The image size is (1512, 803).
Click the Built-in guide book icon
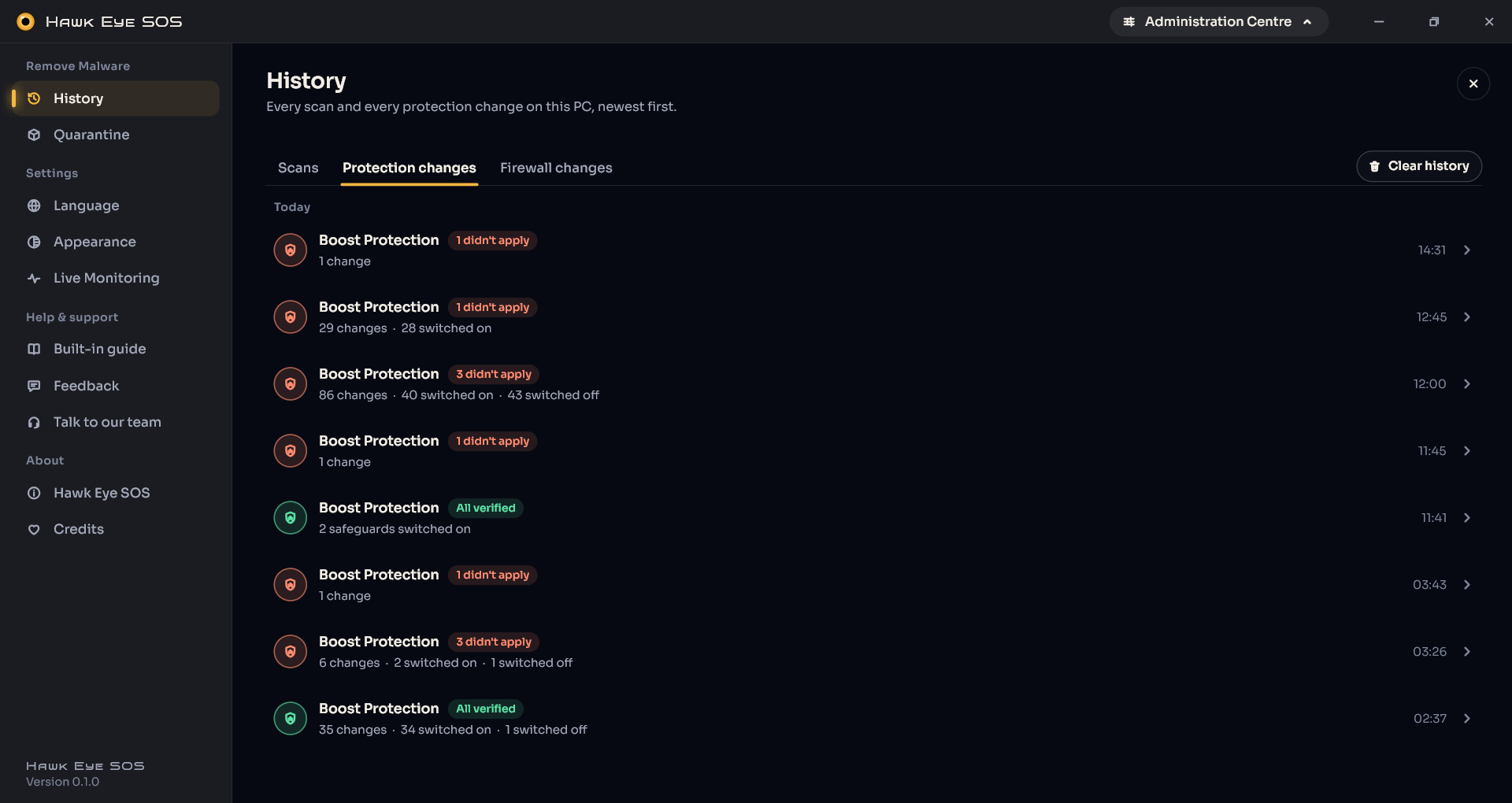[34, 349]
